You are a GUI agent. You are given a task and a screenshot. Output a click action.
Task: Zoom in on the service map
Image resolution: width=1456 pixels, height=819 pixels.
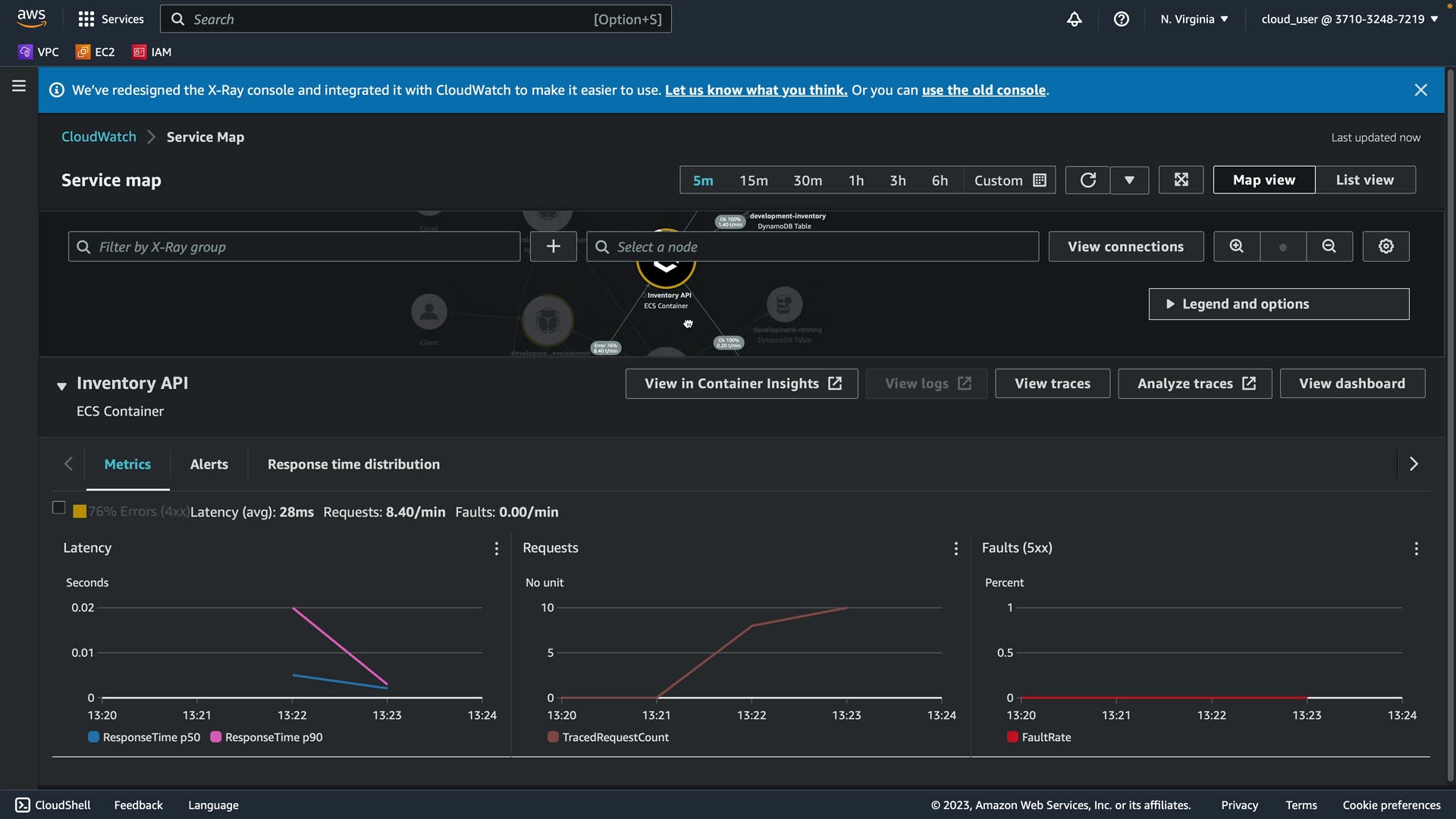tap(1236, 246)
